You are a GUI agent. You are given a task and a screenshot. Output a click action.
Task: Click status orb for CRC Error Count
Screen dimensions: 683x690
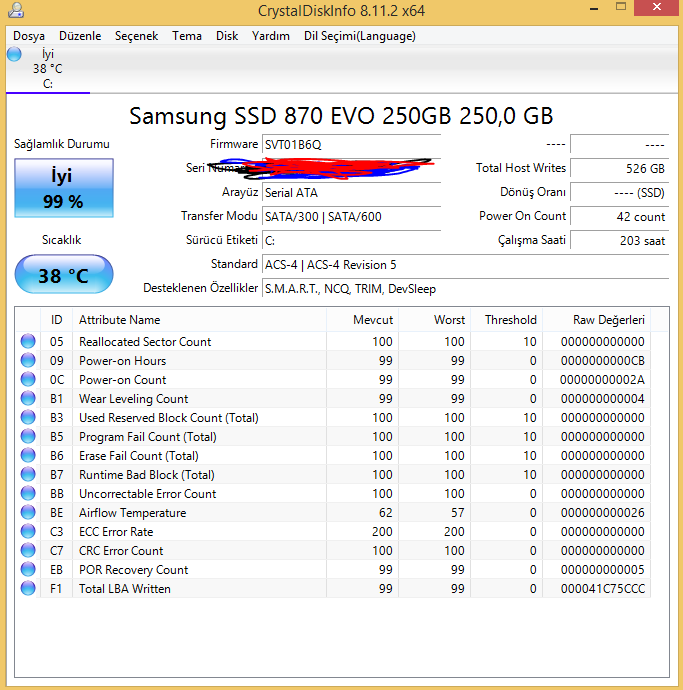(x=28, y=550)
